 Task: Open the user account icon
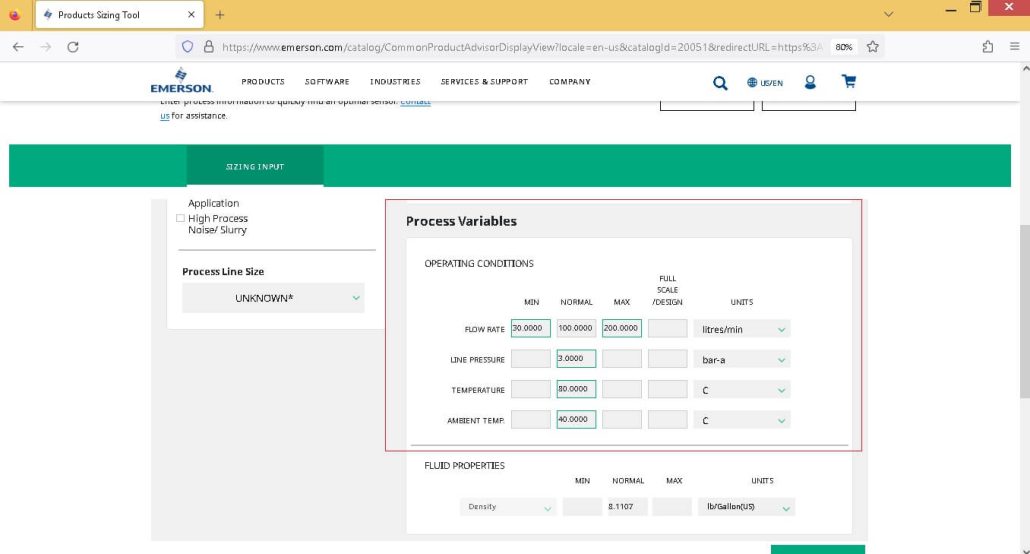click(x=810, y=82)
